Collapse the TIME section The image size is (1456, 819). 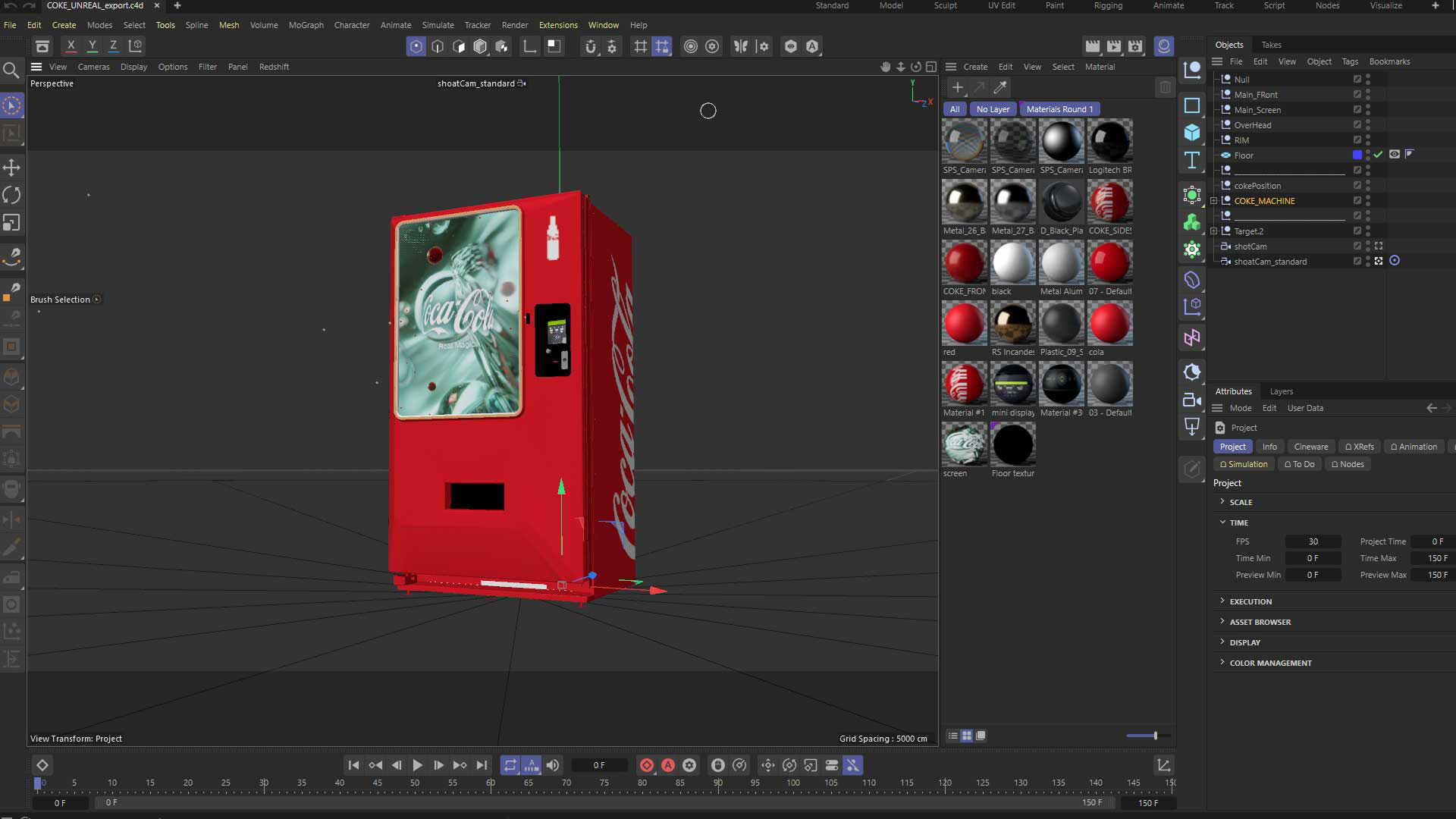[1222, 522]
